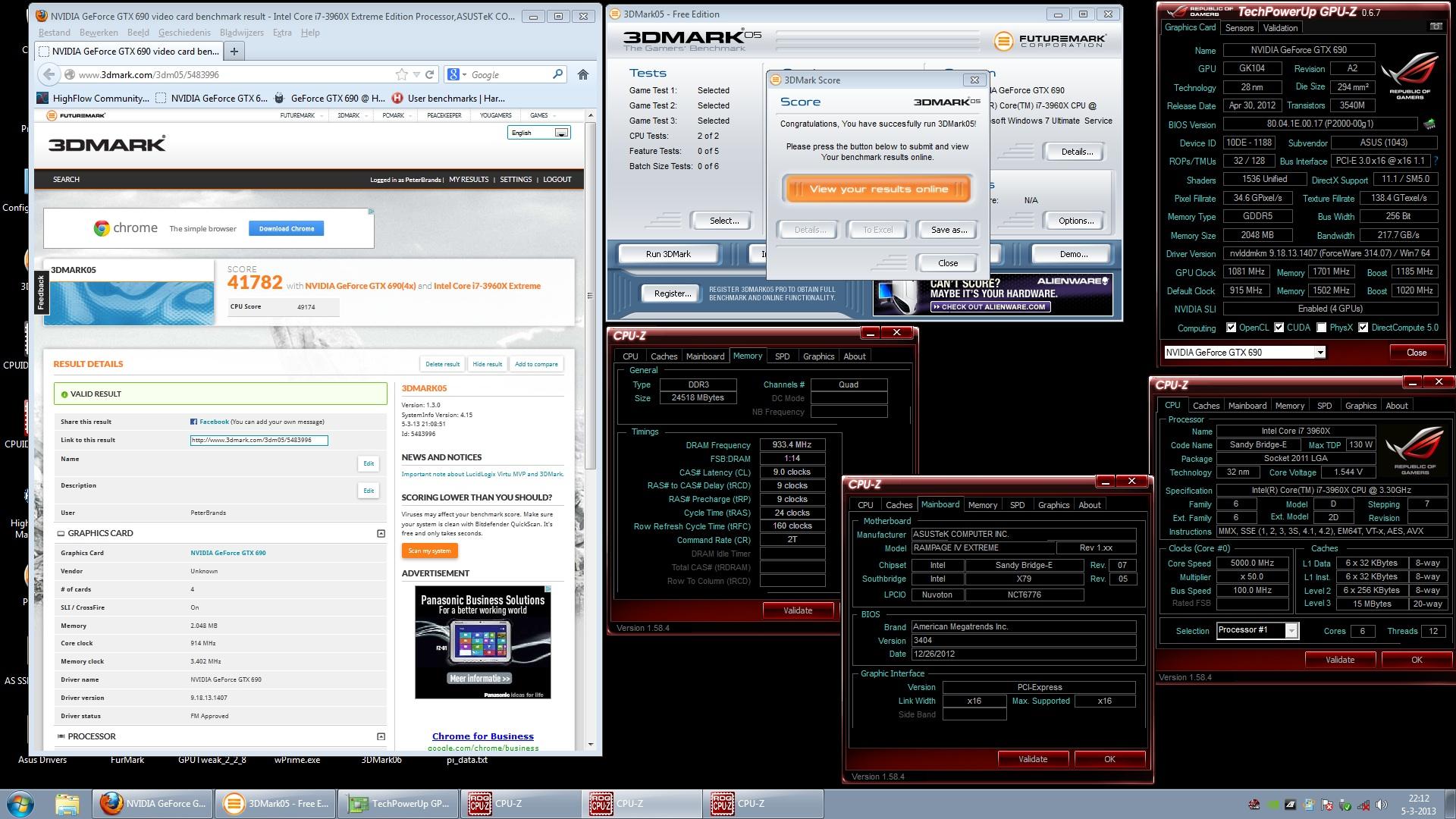Click the Scan my system button
The width and height of the screenshot is (1456, 819).
point(429,551)
